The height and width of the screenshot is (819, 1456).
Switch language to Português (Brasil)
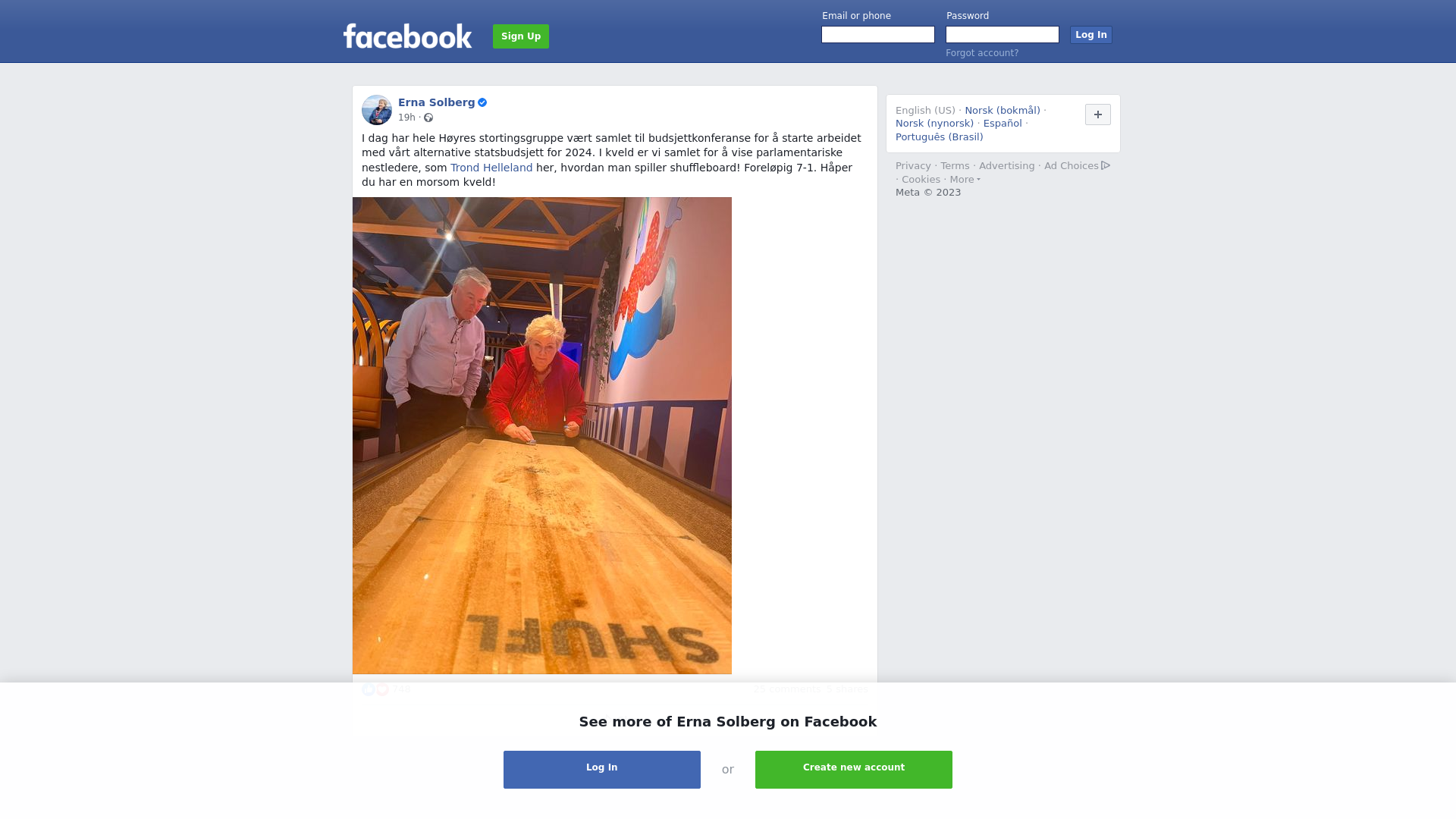click(x=939, y=137)
